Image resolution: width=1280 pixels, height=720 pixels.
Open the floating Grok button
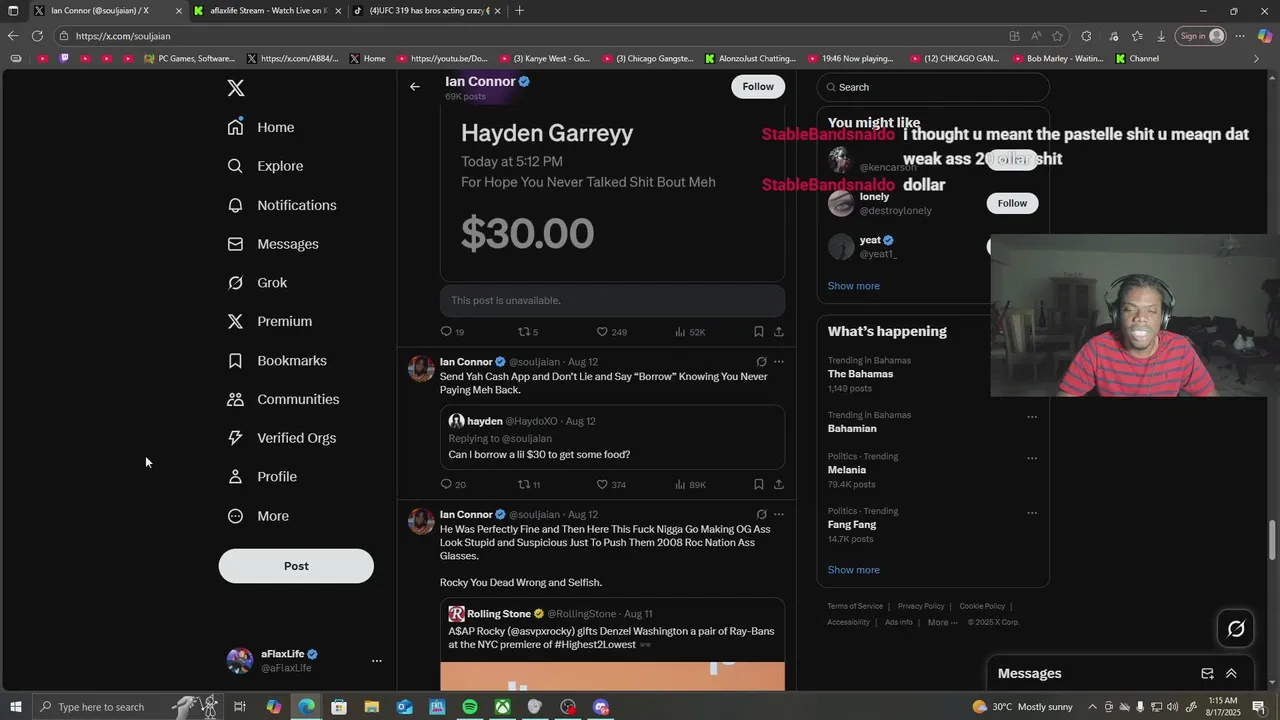point(1236,629)
